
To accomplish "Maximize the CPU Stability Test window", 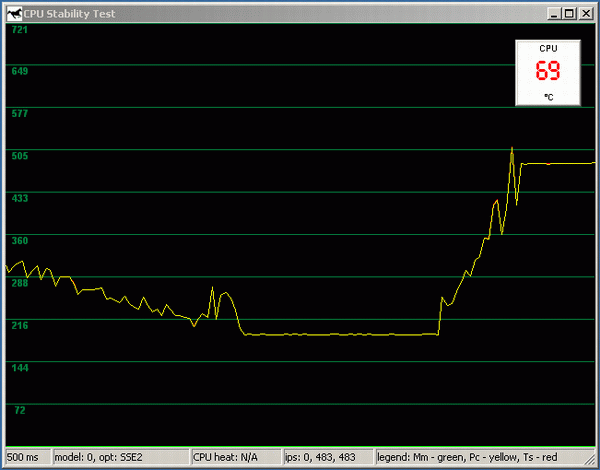I will [568, 13].
